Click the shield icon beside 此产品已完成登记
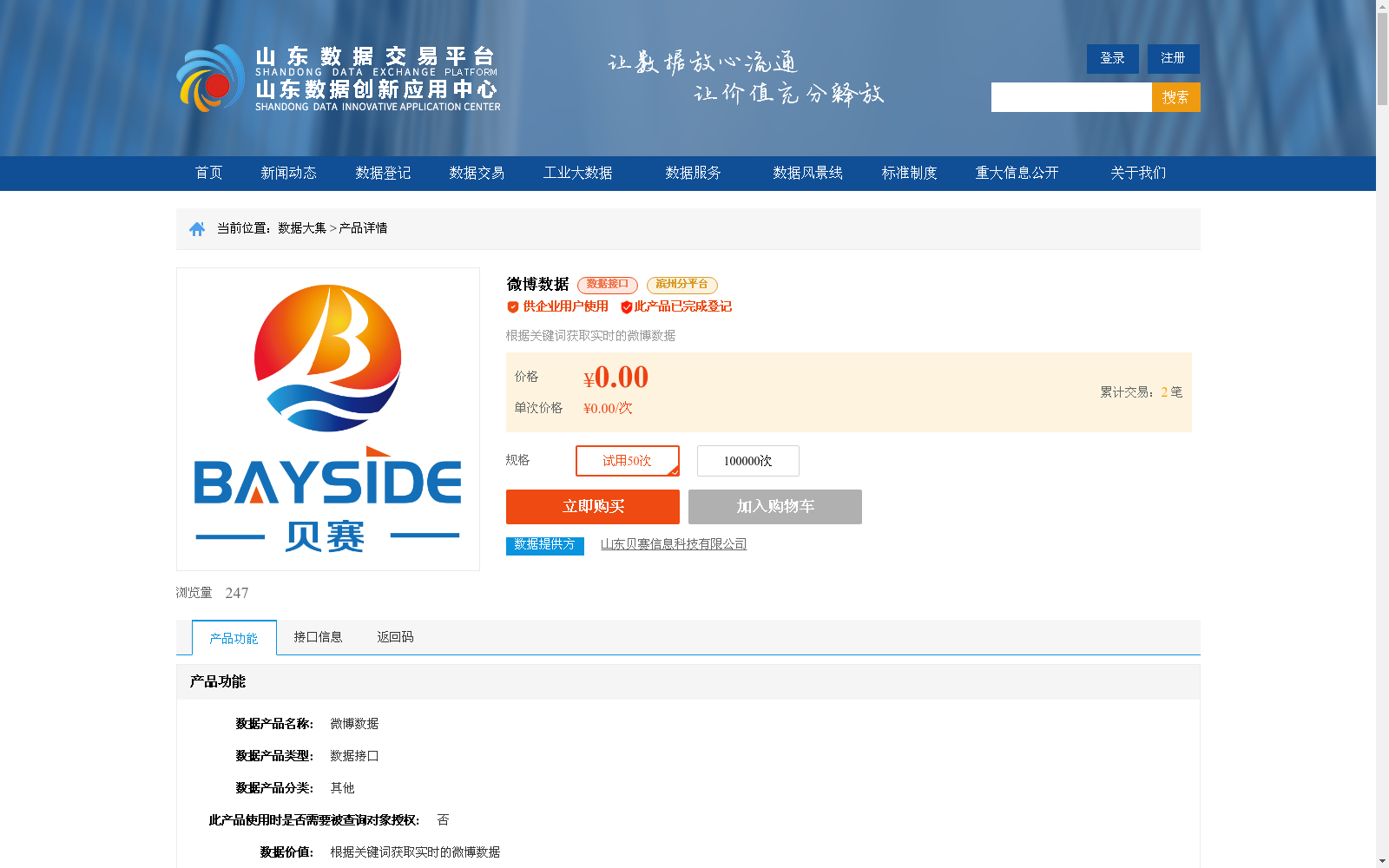This screenshot has height=868, width=1389. coord(627,306)
